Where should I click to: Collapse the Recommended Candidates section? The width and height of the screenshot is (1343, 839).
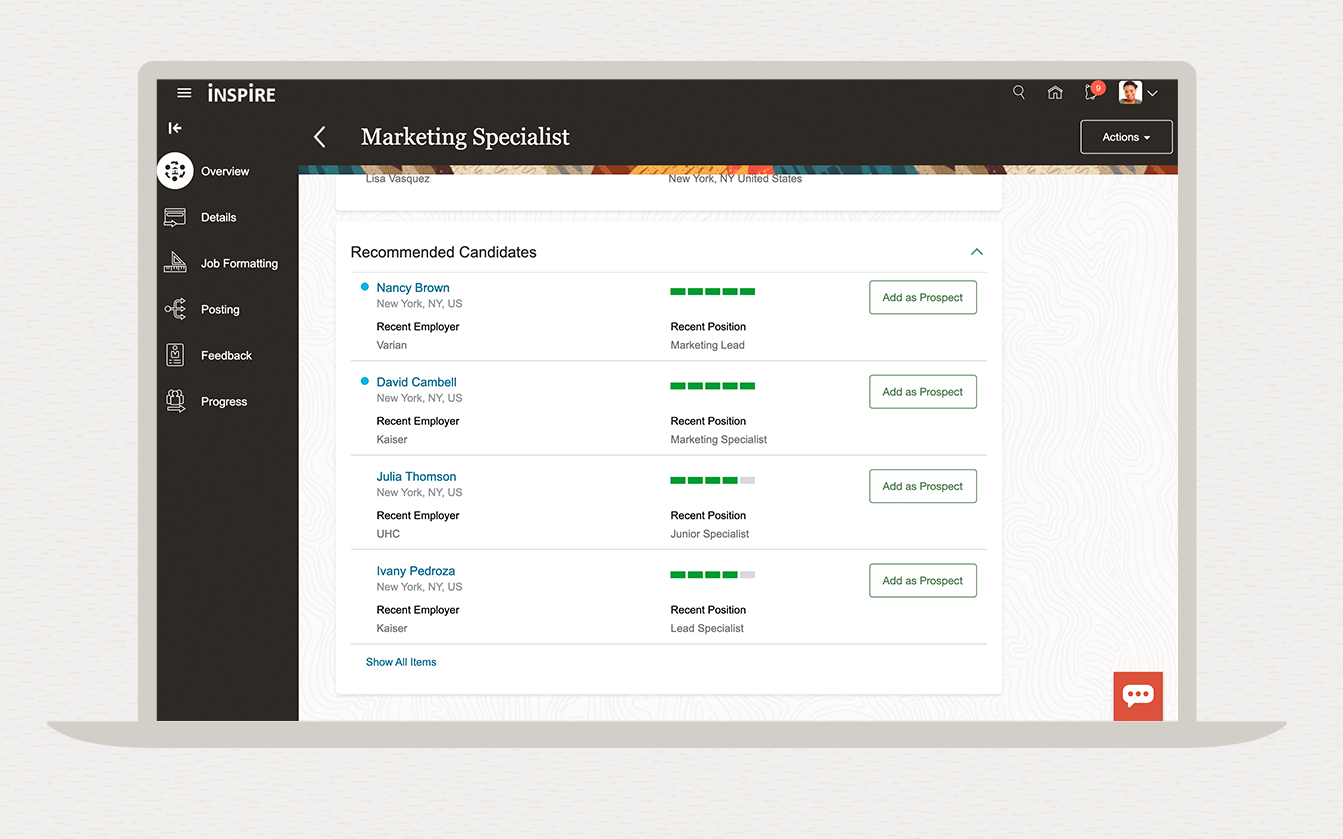[x=977, y=252]
